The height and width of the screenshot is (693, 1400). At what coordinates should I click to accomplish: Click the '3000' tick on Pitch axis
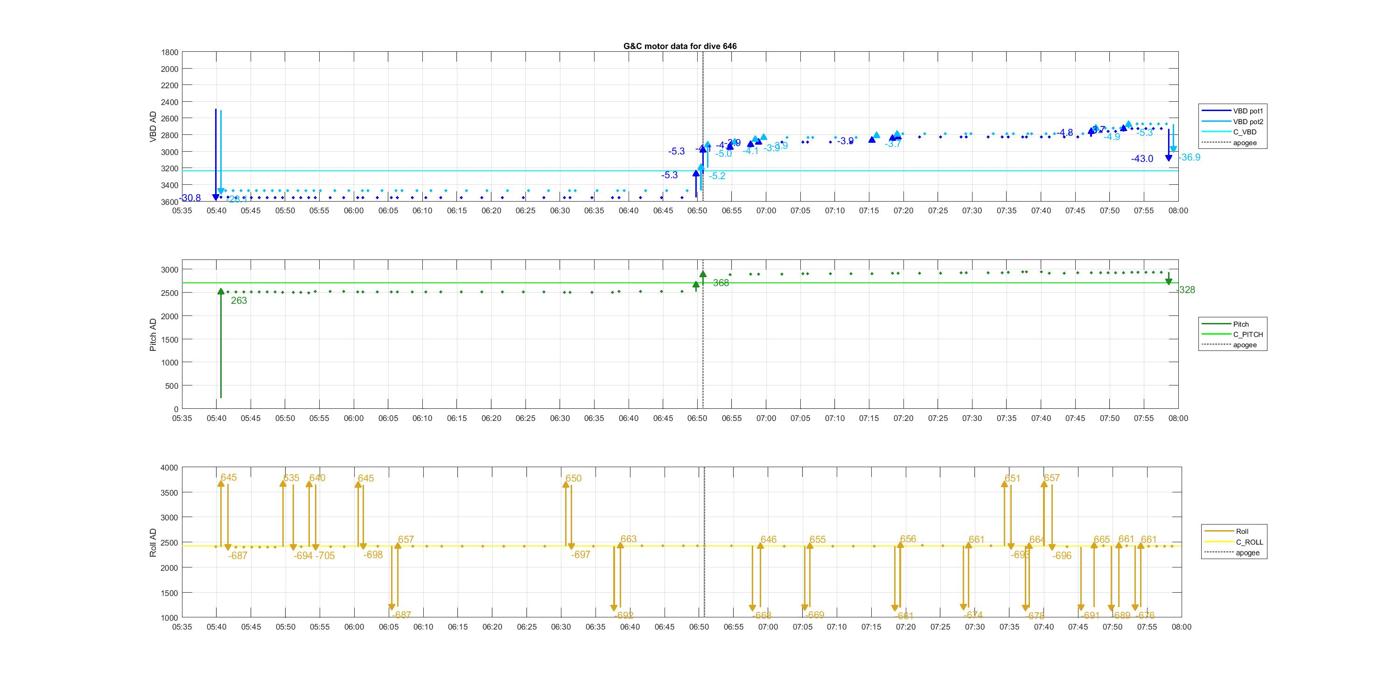(169, 270)
